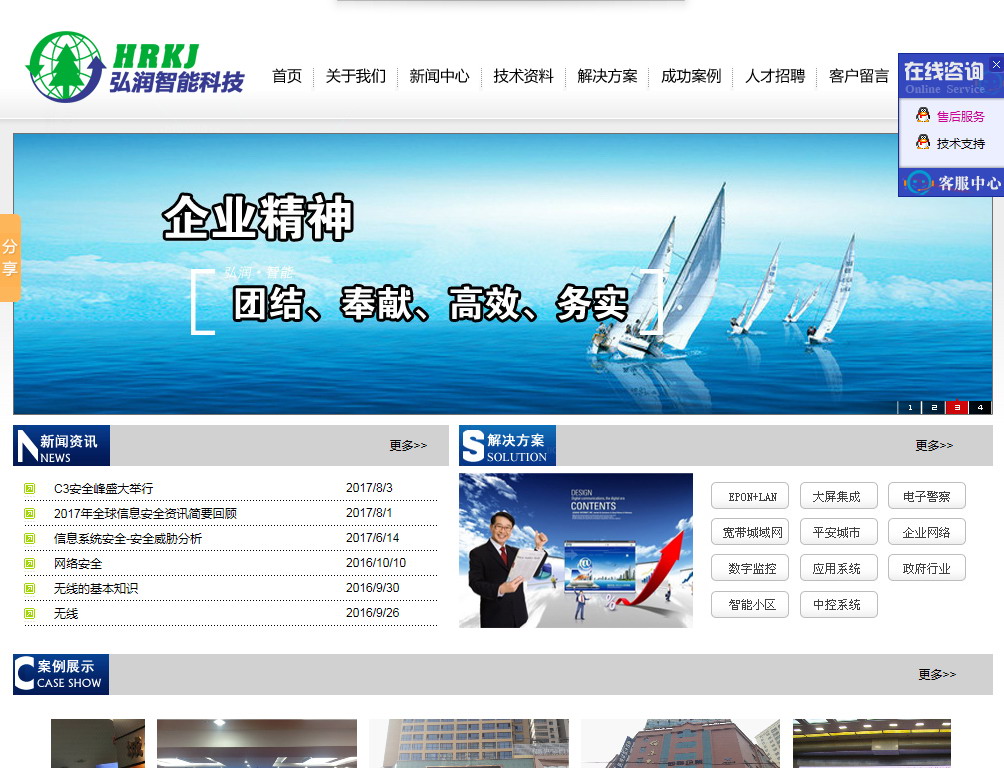
Task: Close the 在线咨询 floating panel
Action: (x=996, y=64)
